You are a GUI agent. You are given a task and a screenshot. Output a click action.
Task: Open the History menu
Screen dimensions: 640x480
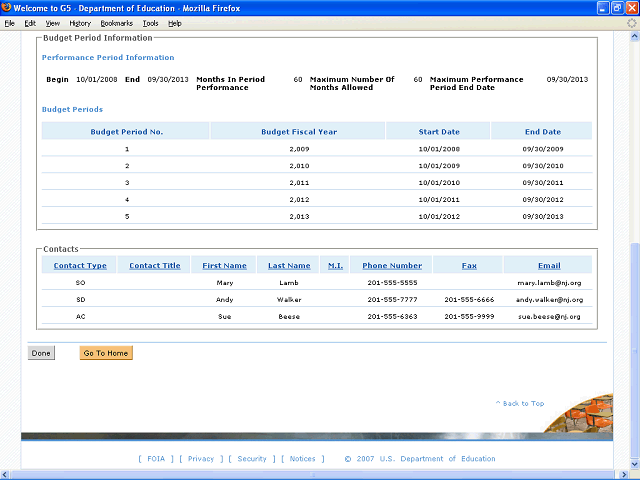coord(80,22)
